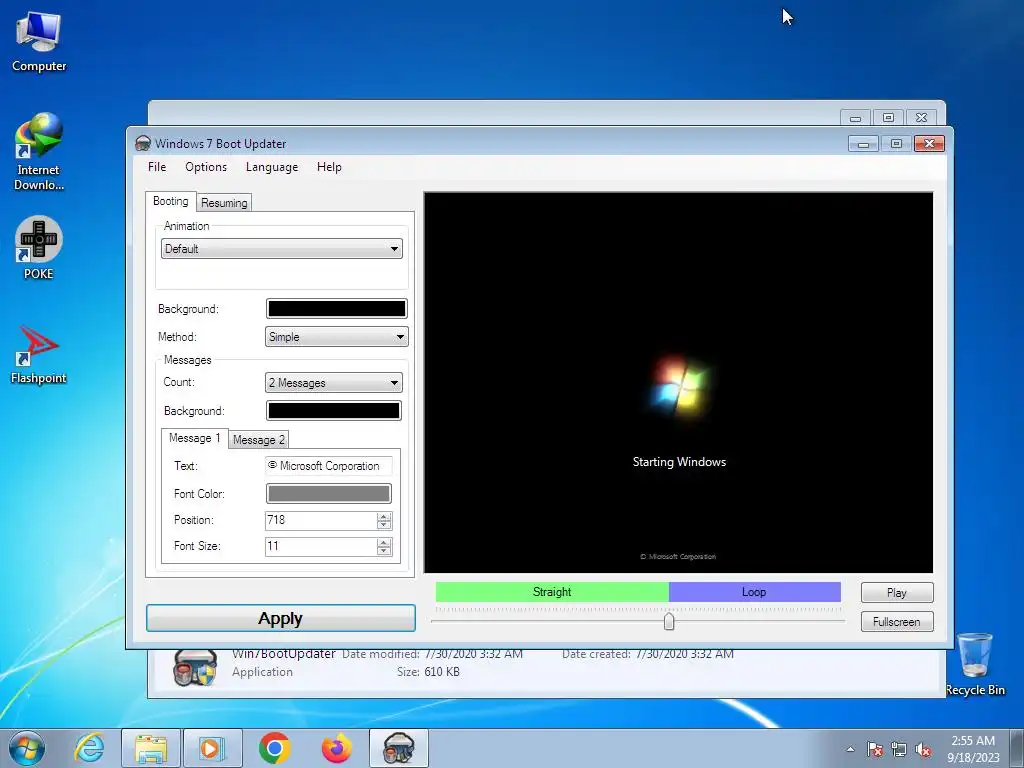Image resolution: width=1024 pixels, height=768 pixels.
Task: Show hidden system tray icons
Action: tap(850, 749)
